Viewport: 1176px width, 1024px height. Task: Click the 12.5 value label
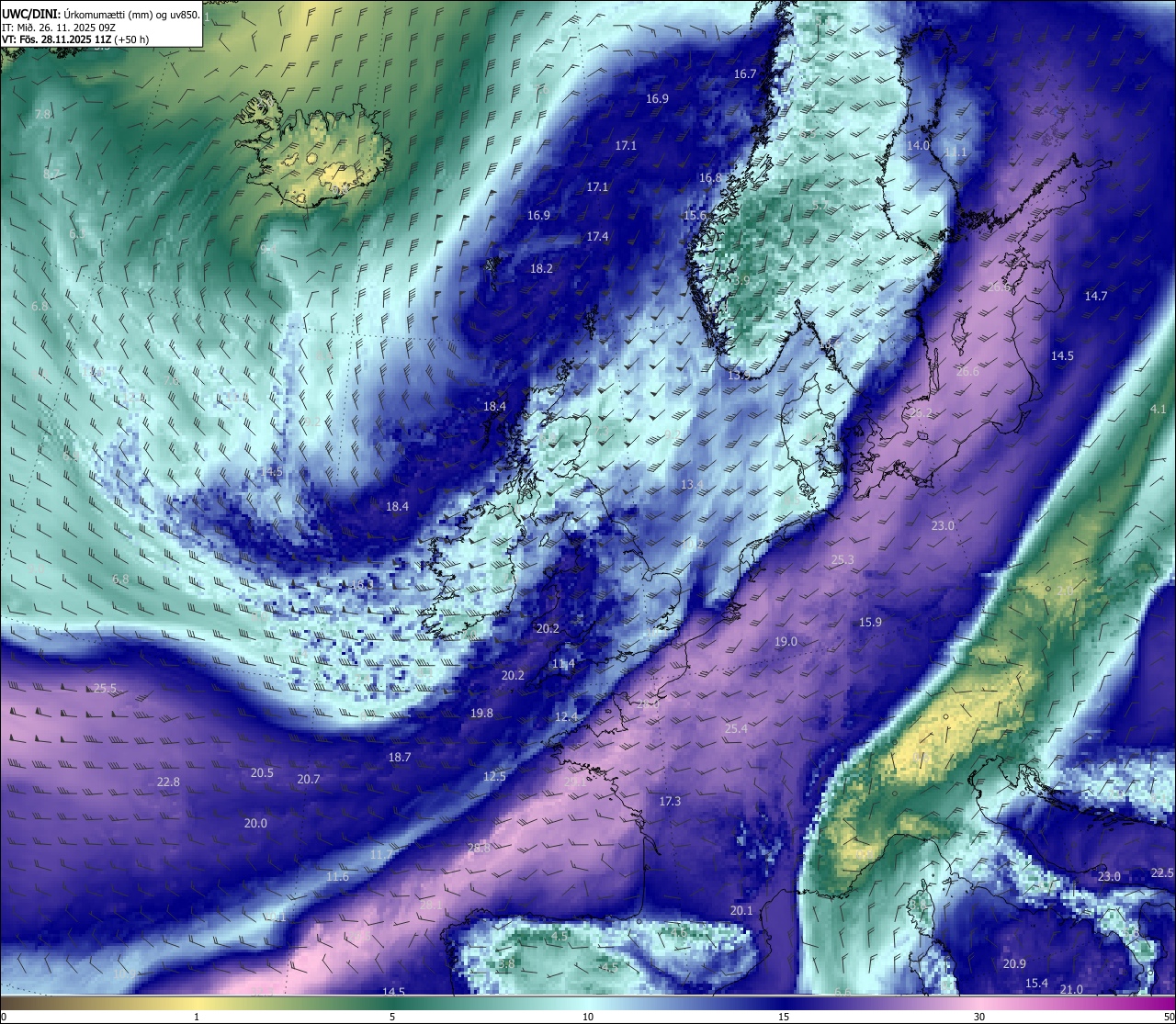pyautogui.click(x=494, y=777)
